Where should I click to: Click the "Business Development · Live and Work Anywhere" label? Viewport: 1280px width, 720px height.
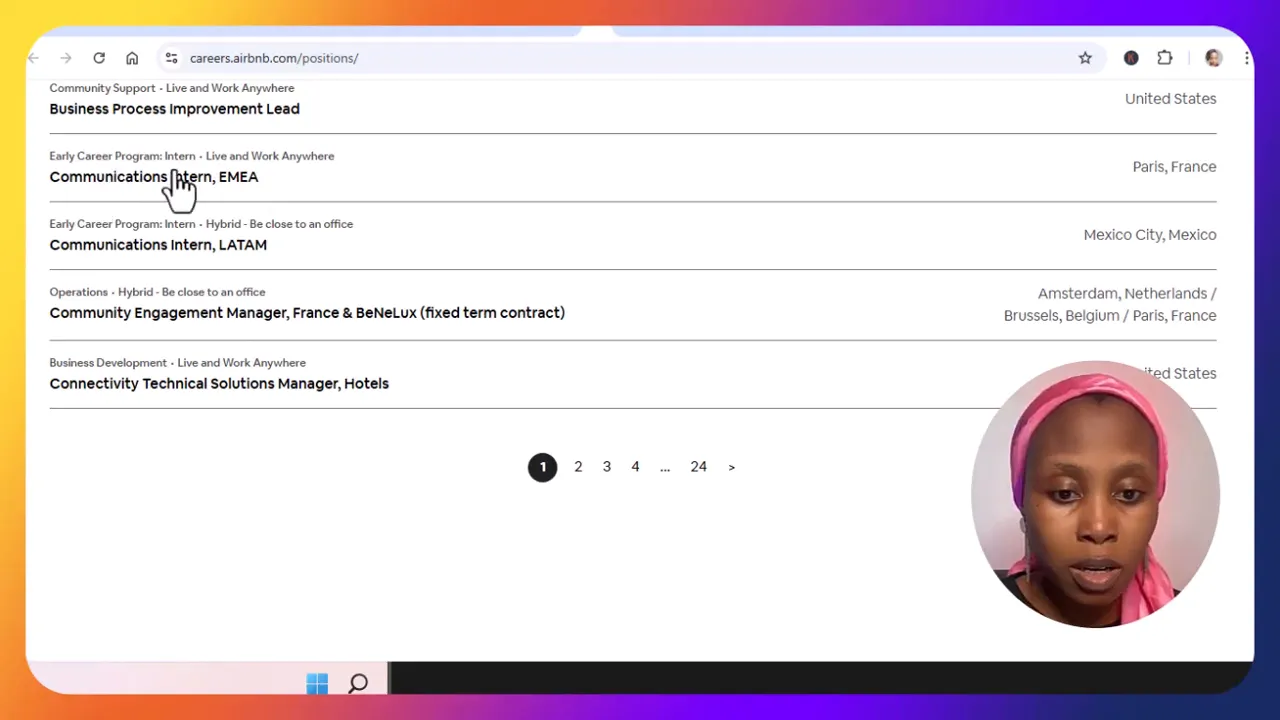pyautogui.click(x=177, y=363)
